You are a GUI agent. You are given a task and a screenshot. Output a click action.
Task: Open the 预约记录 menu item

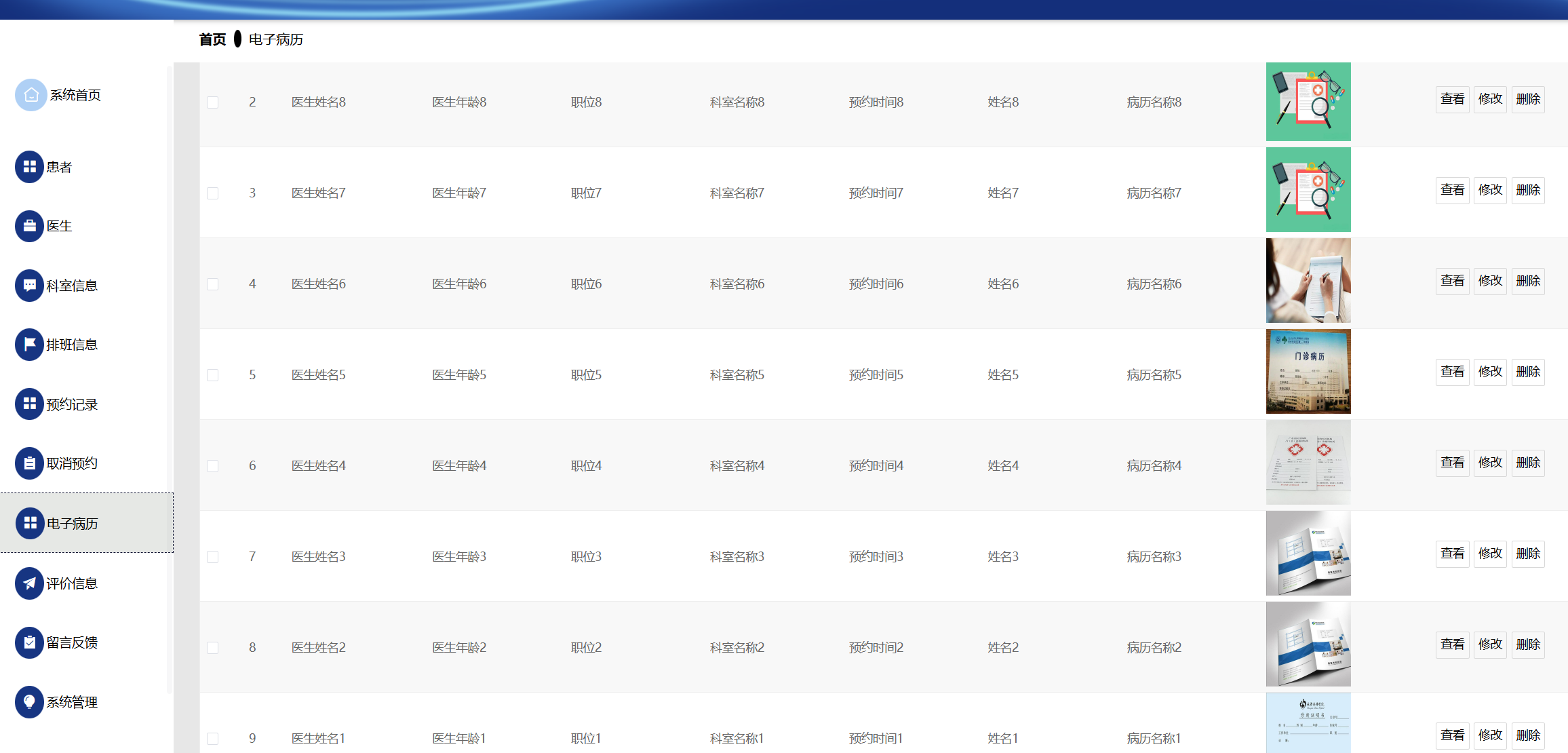[71, 404]
